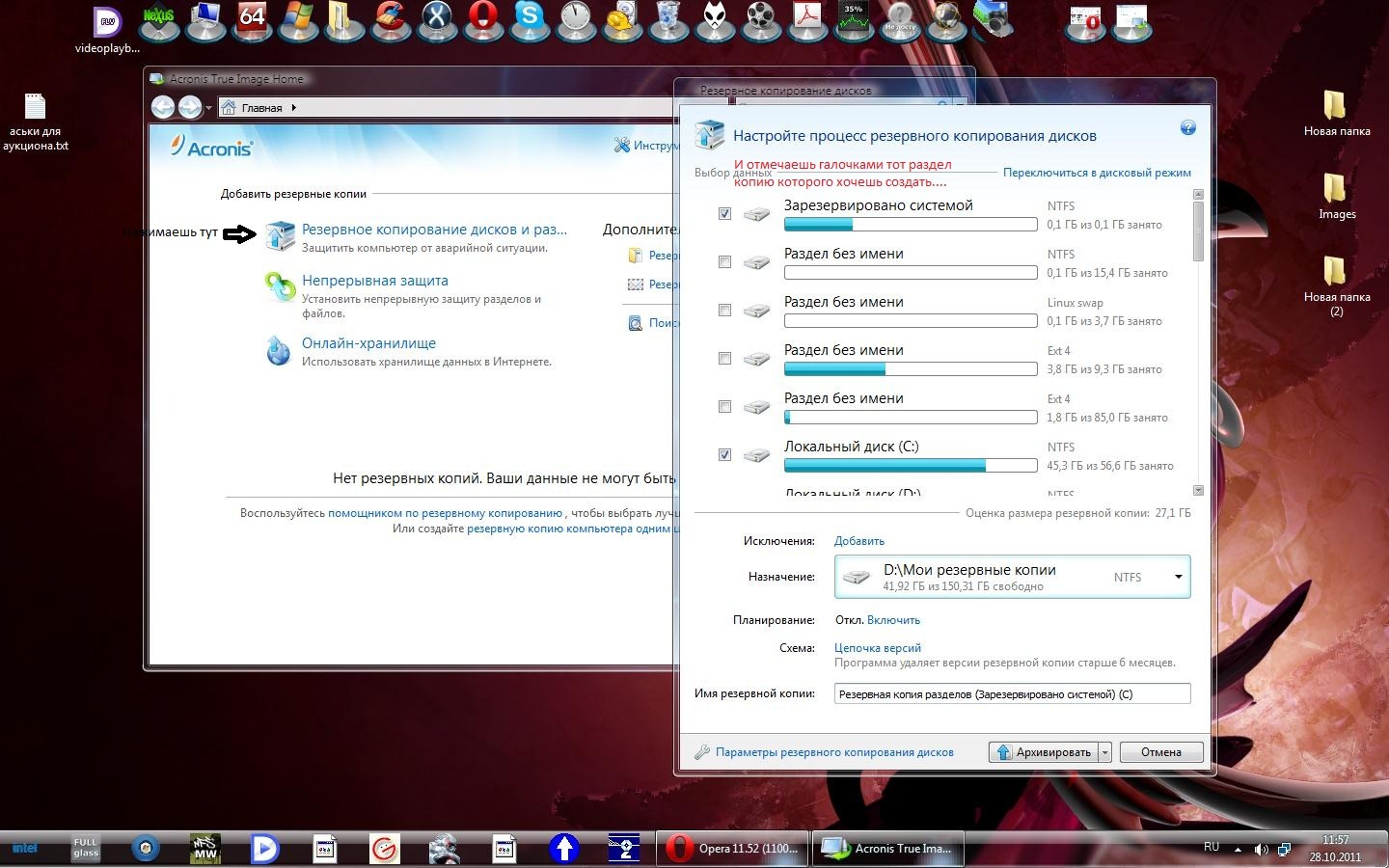Click the NFS MW taskbar icon

(x=205, y=848)
